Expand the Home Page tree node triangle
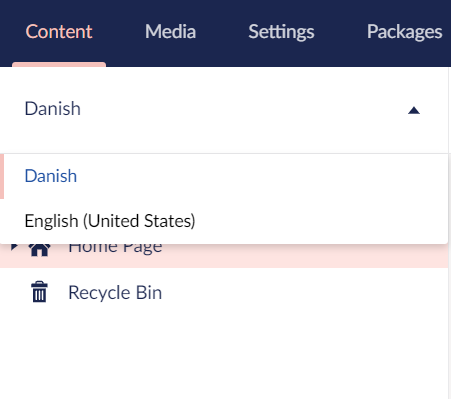This screenshot has height=399, width=451. coord(14,247)
